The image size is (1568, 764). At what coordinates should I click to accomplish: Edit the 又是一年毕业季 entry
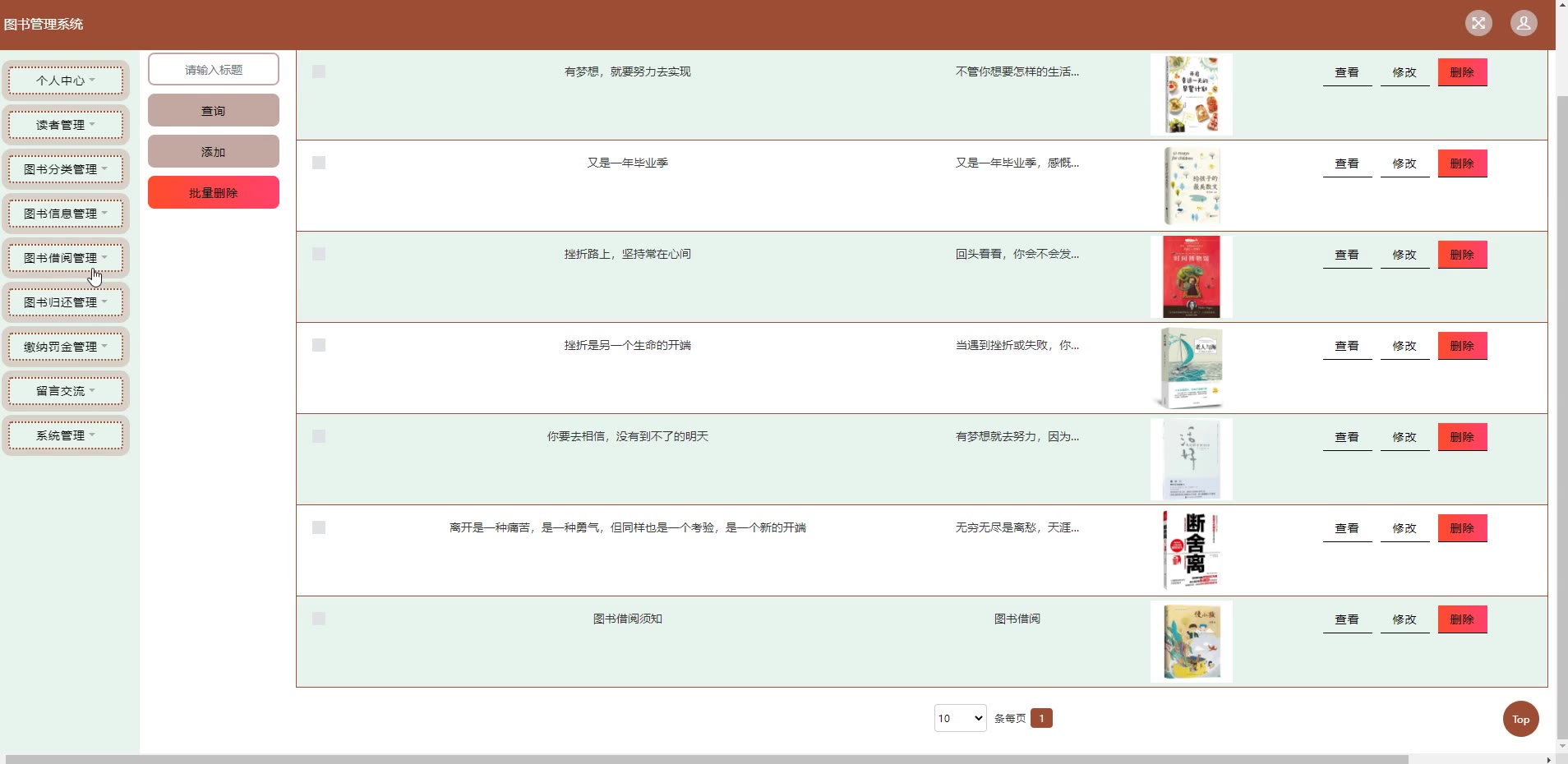pyautogui.click(x=1404, y=163)
